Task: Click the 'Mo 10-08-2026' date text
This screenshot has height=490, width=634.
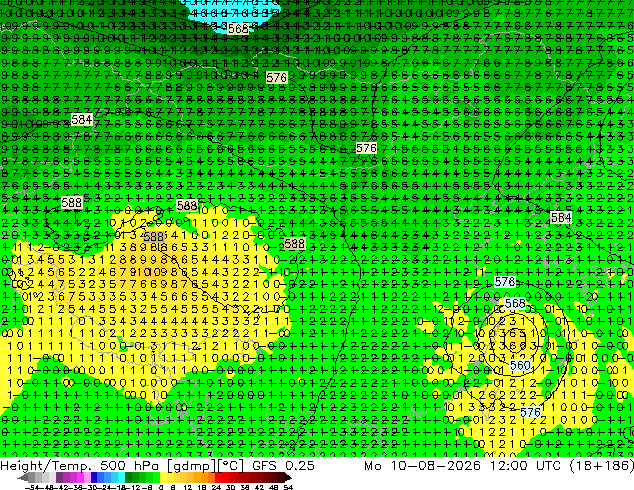Action: pyautogui.click(x=423, y=466)
